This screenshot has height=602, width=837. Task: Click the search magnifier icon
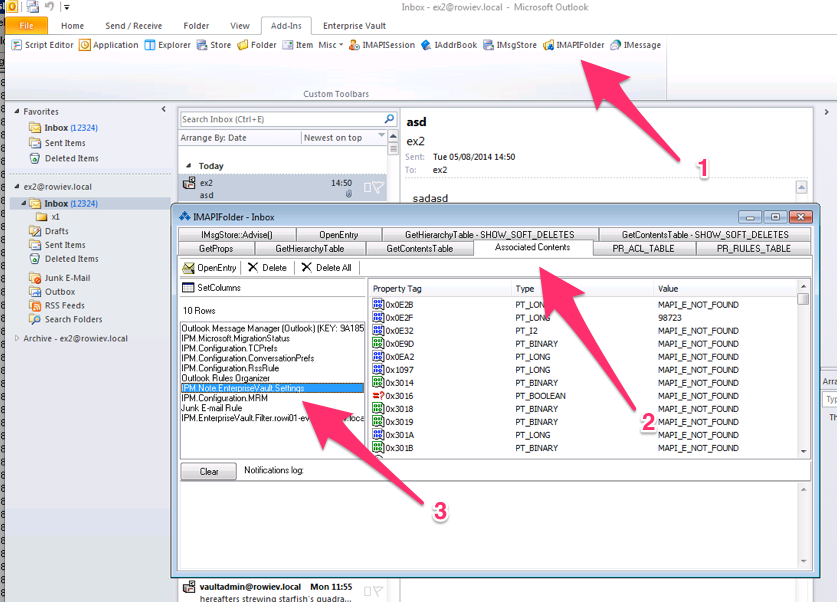click(390, 118)
